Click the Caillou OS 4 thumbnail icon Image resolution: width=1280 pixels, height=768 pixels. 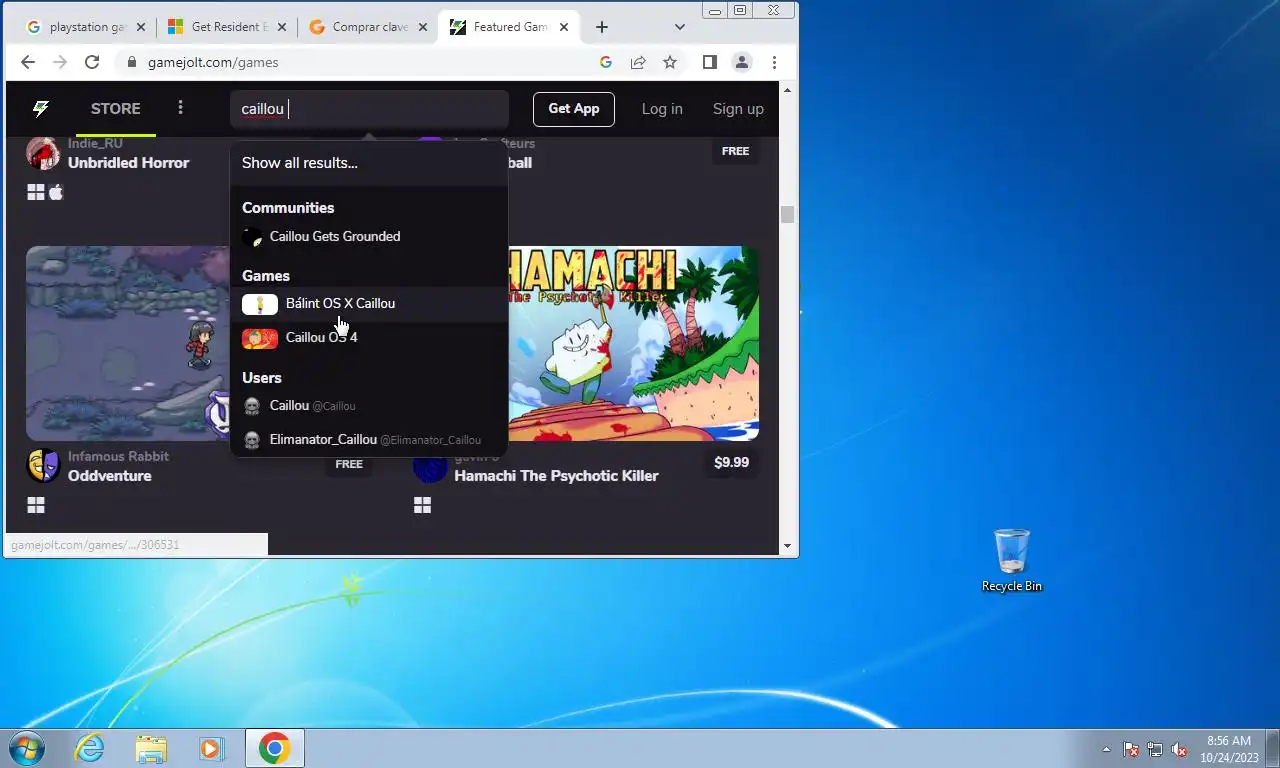pos(260,338)
